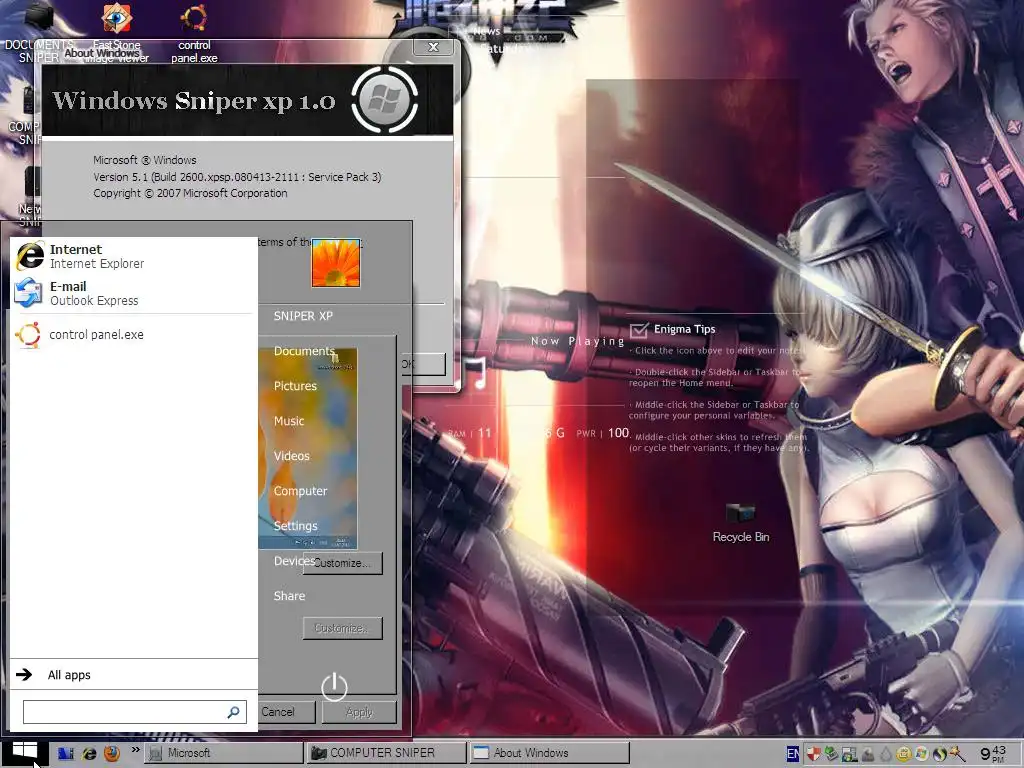Click the magic wand tray icon

click(957, 754)
